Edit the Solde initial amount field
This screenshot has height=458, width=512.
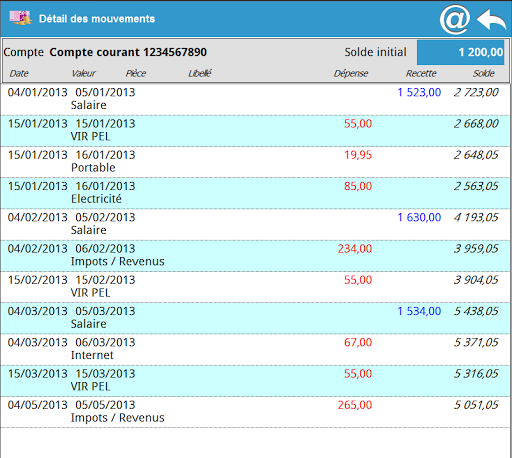click(x=460, y=52)
